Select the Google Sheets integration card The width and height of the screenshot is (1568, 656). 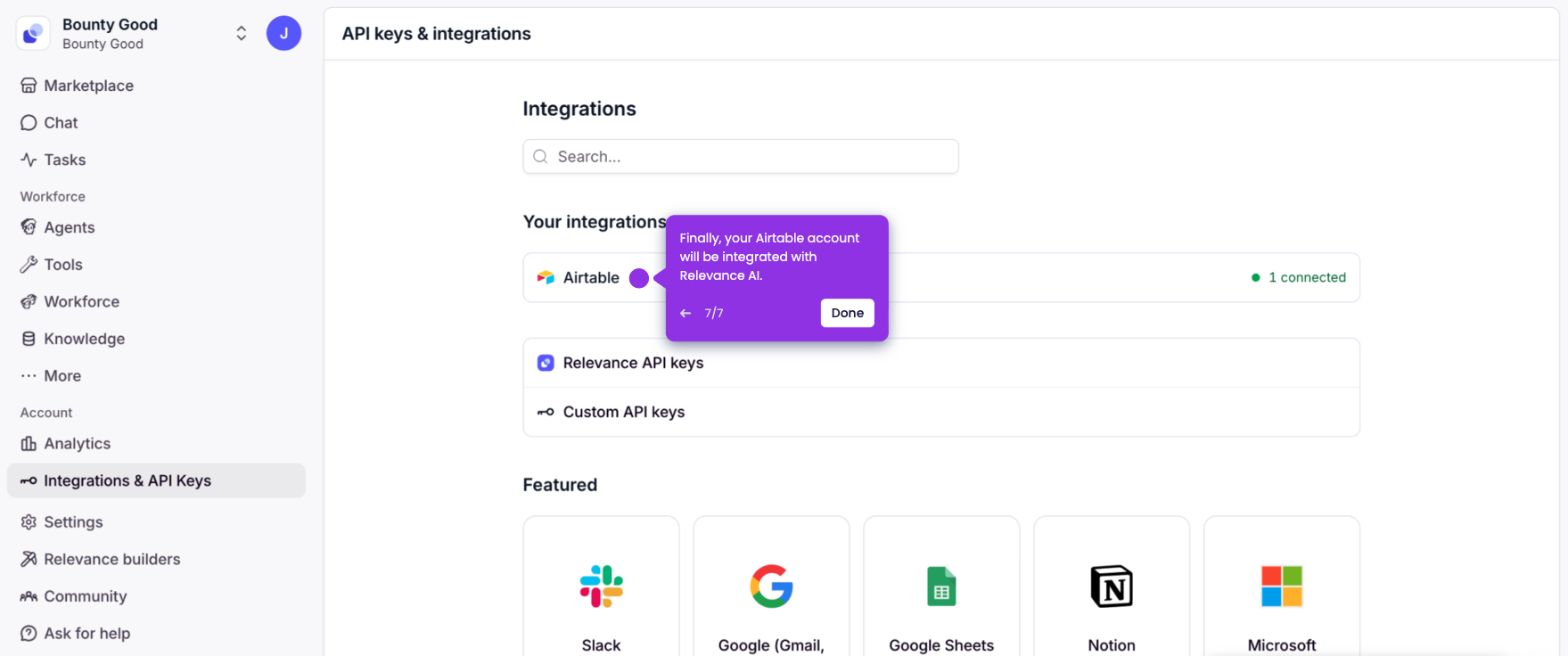click(941, 586)
